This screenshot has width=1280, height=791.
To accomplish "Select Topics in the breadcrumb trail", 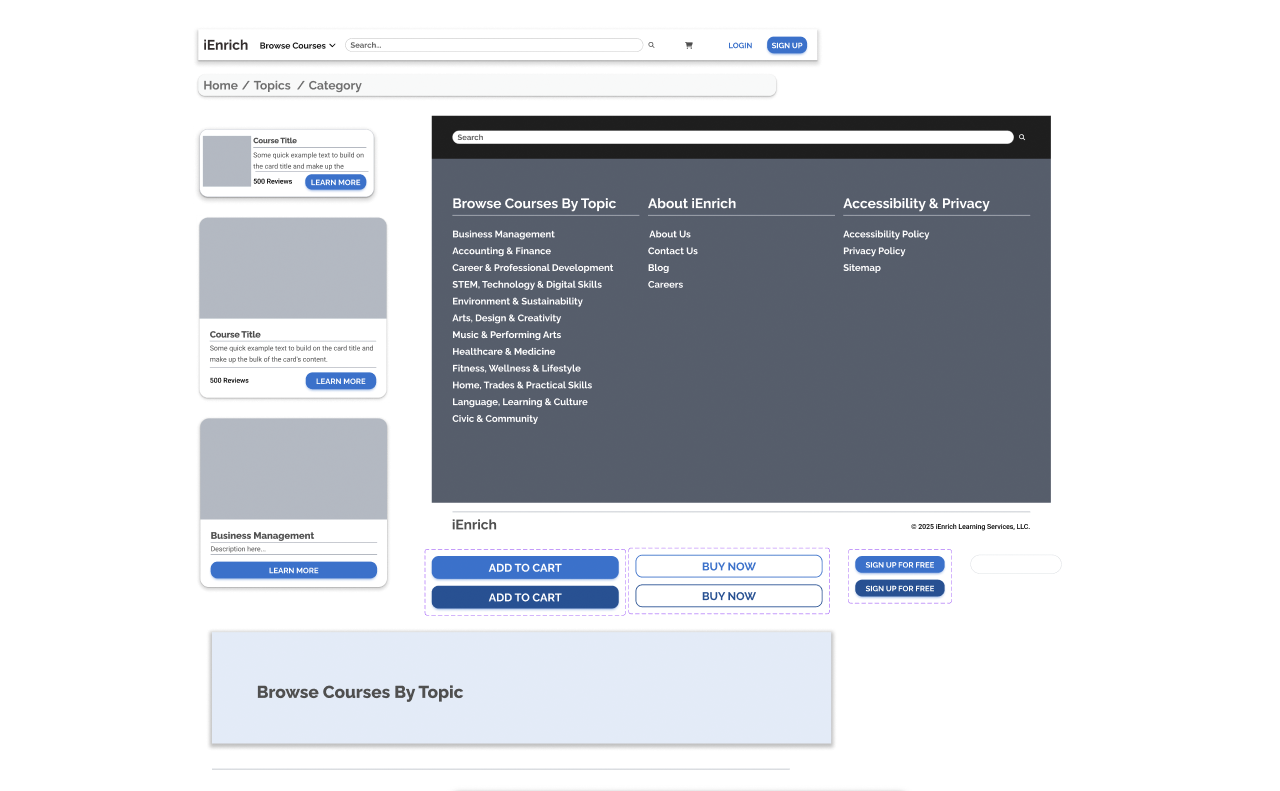I will point(271,85).
